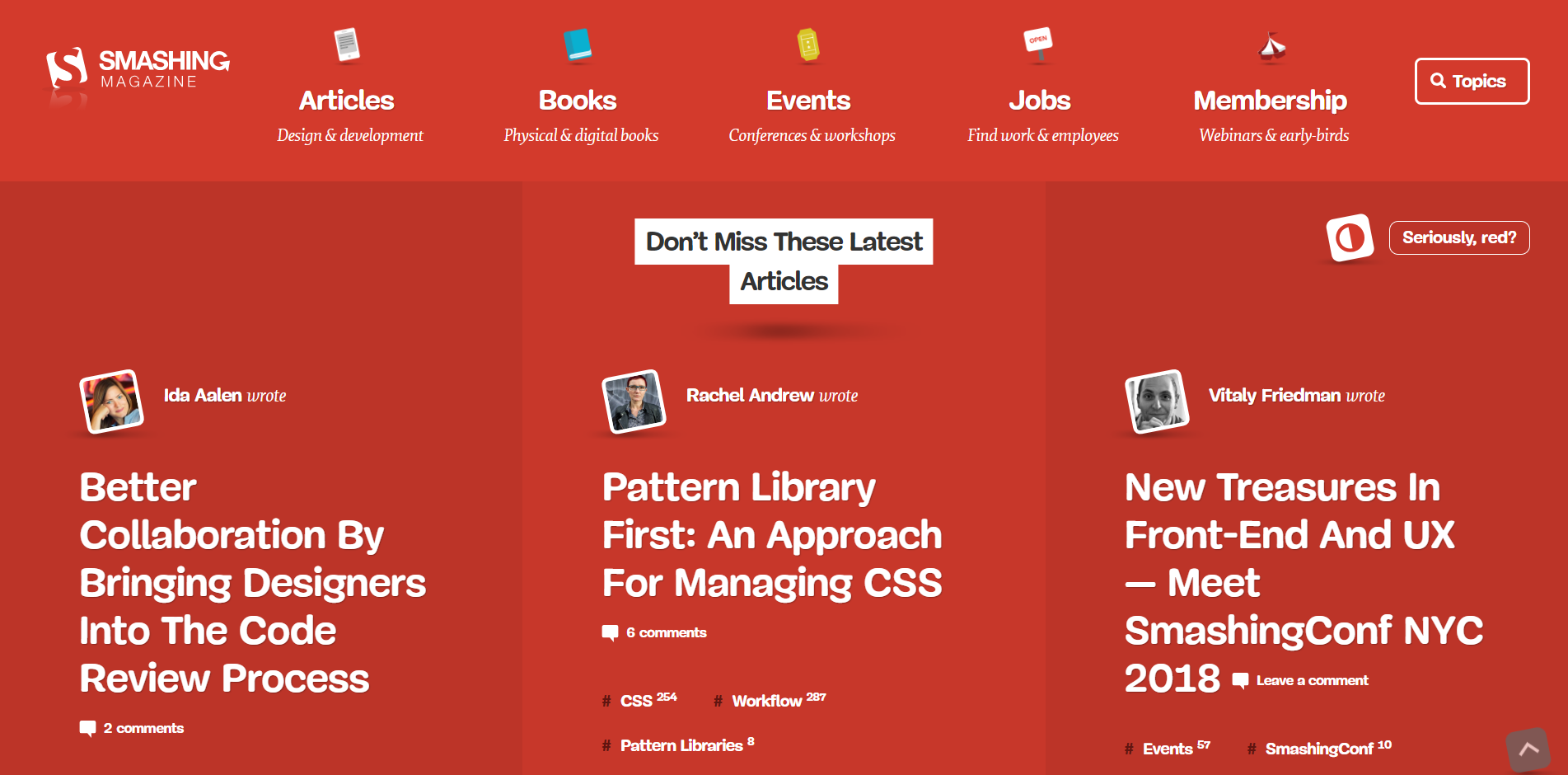The width and height of the screenshot is (1568, 775).
Task: Click 'Don't Miss These Latest Articles' heading
Action: (784, 261)
